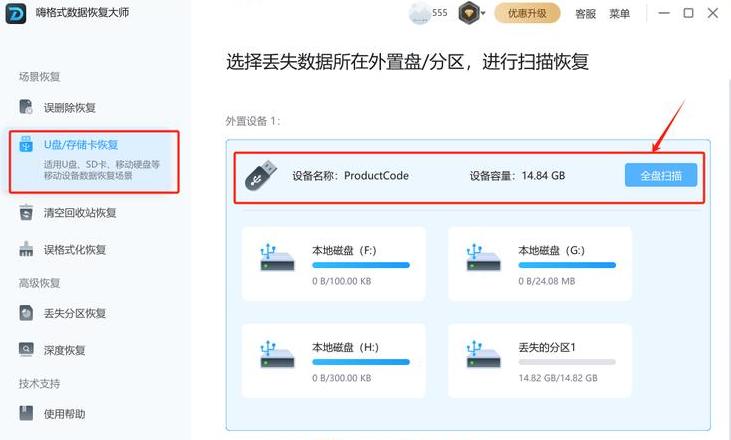731x440 pixels.
Task: Click 14.82 GB/14.82 GB size text
Action: tap(558, 378)
